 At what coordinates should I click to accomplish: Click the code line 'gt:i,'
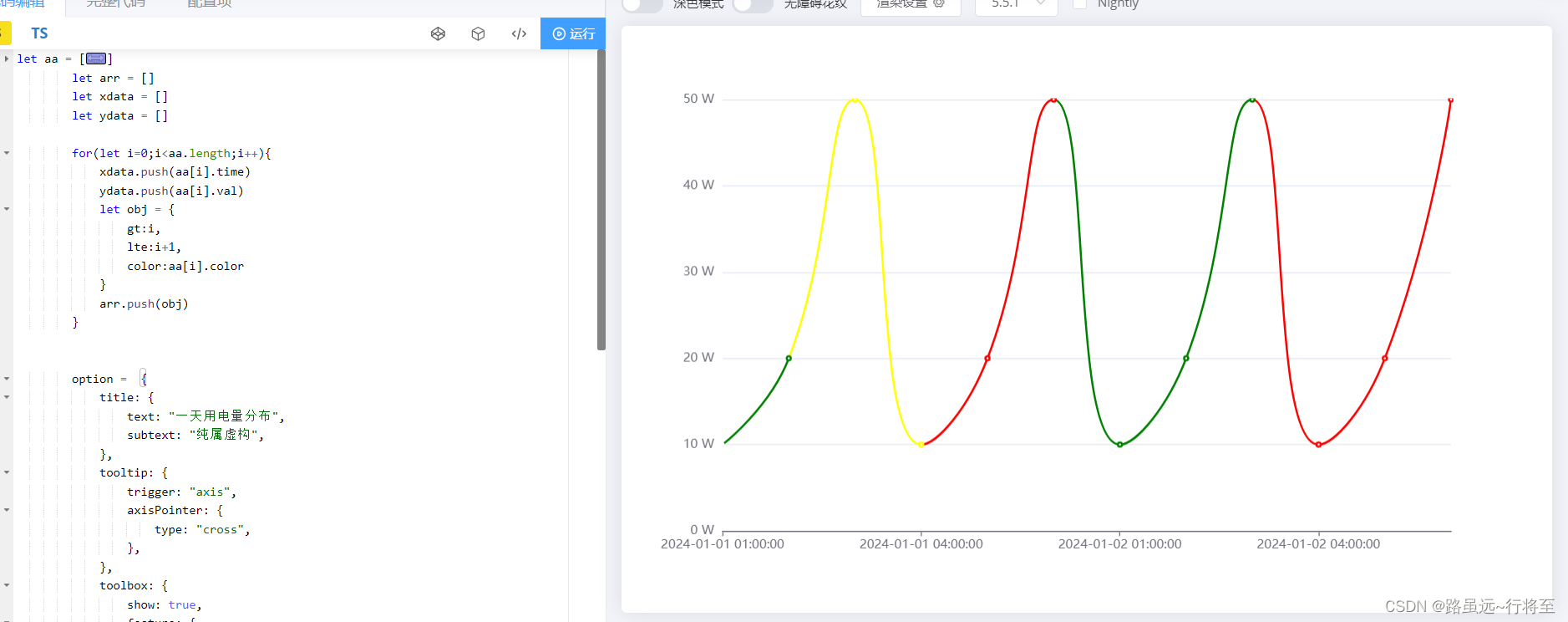tap(144, 228)
